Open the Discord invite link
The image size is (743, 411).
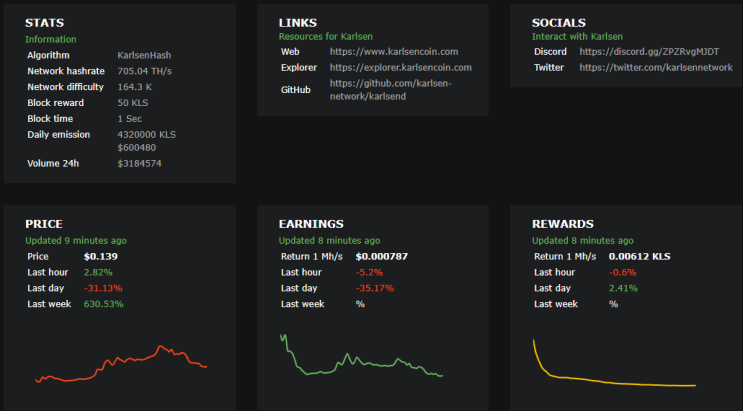point(649,52)
